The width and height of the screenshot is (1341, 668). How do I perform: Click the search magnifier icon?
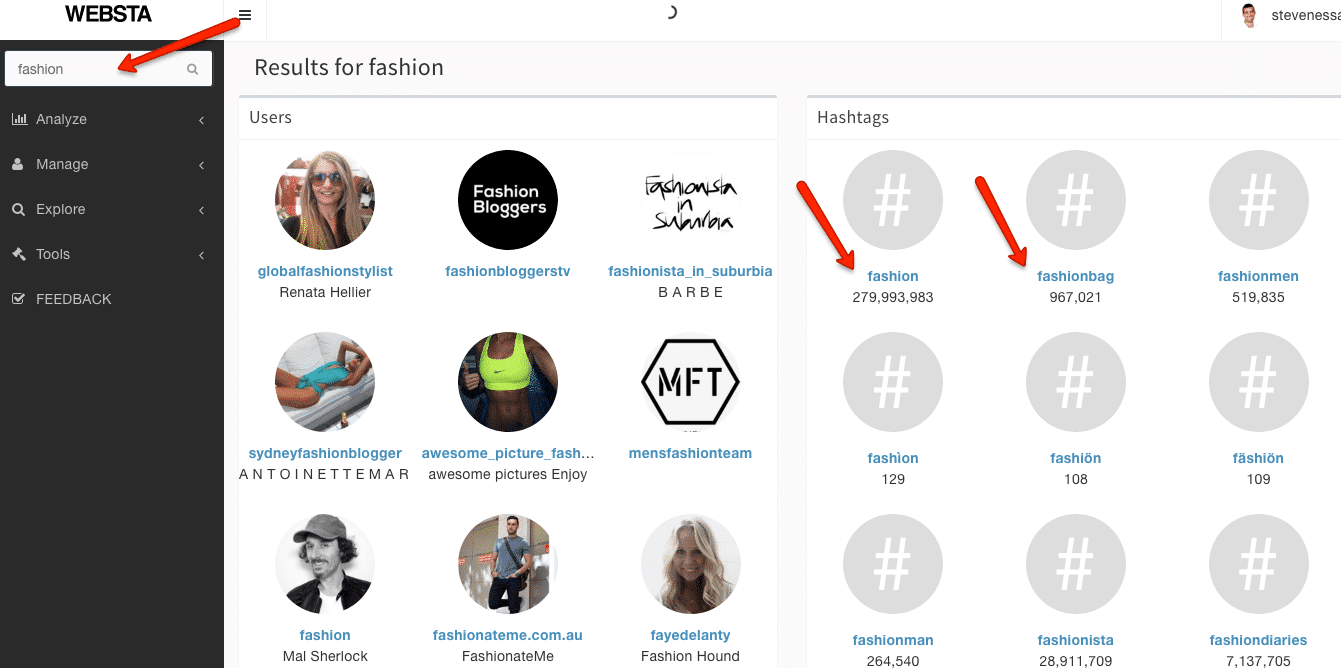click(x=193, y=69)
